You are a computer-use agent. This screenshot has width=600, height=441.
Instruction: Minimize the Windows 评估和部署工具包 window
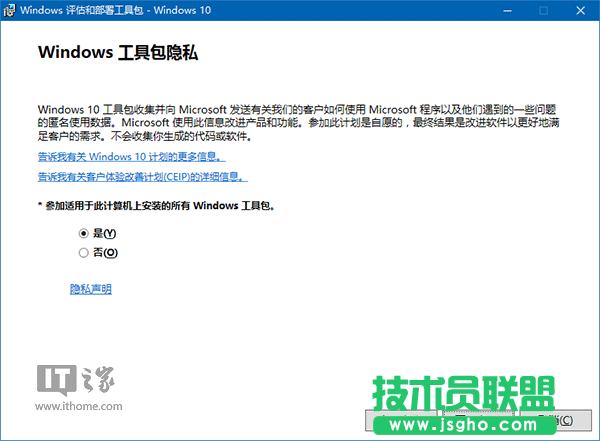507,11
